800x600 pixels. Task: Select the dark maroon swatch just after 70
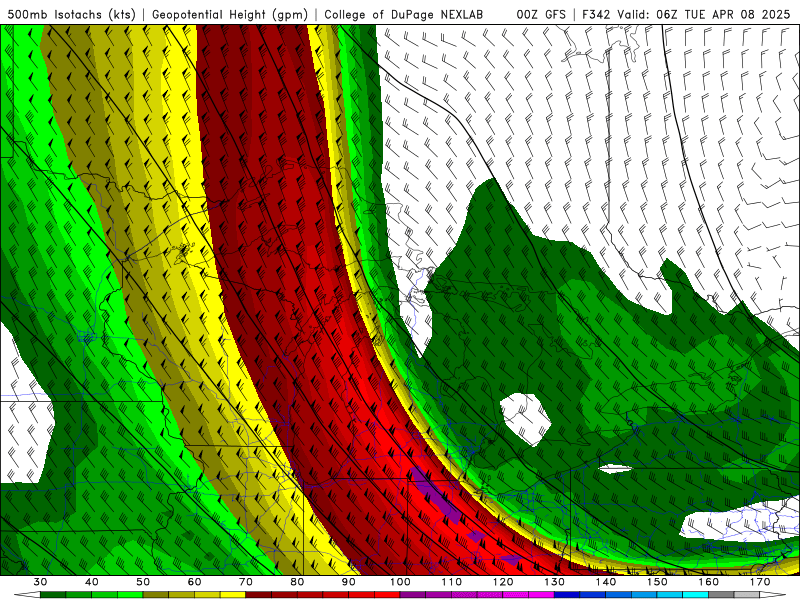click(259, 595)
